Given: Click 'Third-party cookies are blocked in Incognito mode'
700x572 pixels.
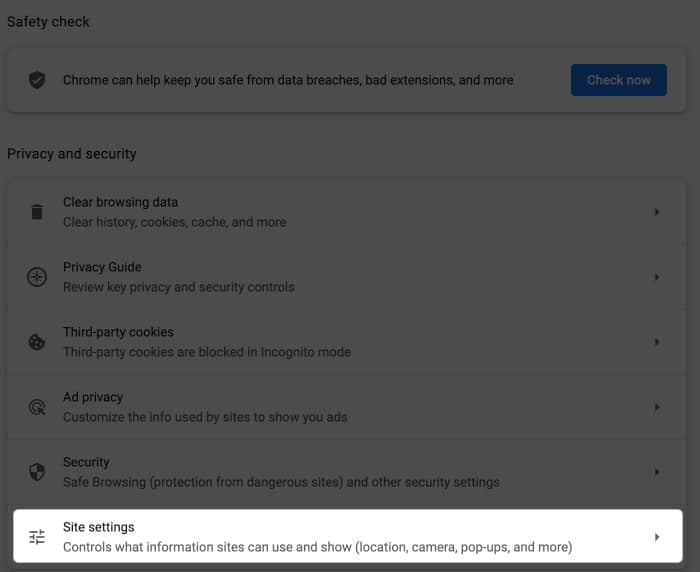Looking at the screenshot, I should 207,352.
